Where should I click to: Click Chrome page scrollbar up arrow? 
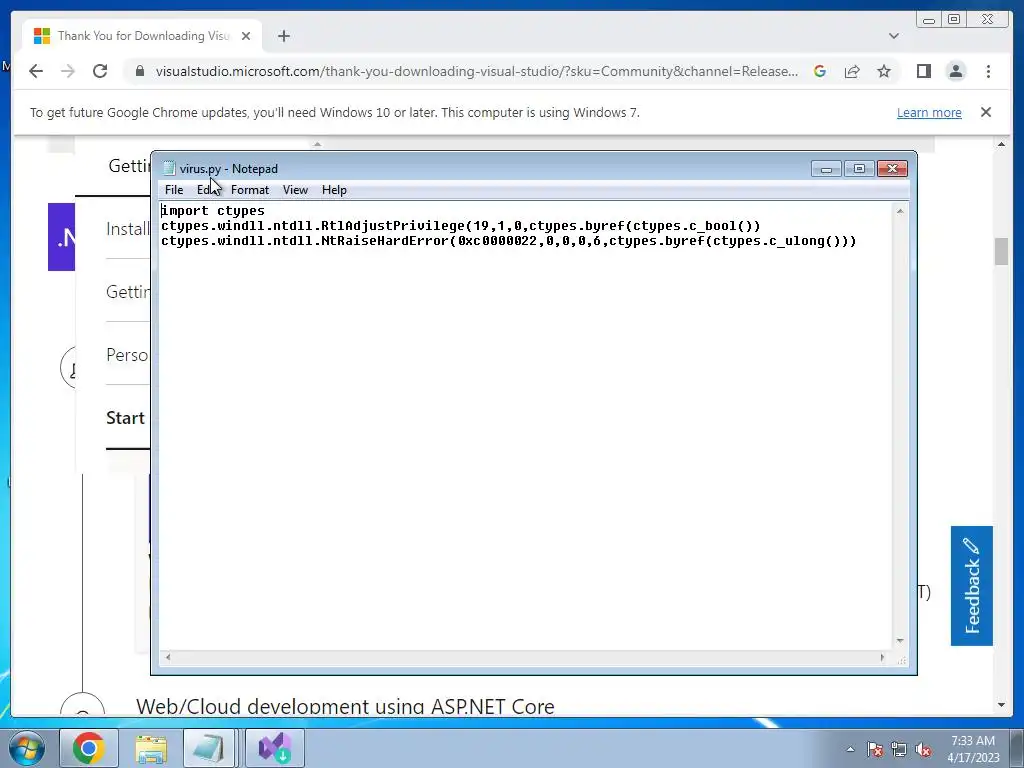[1001, 144]
